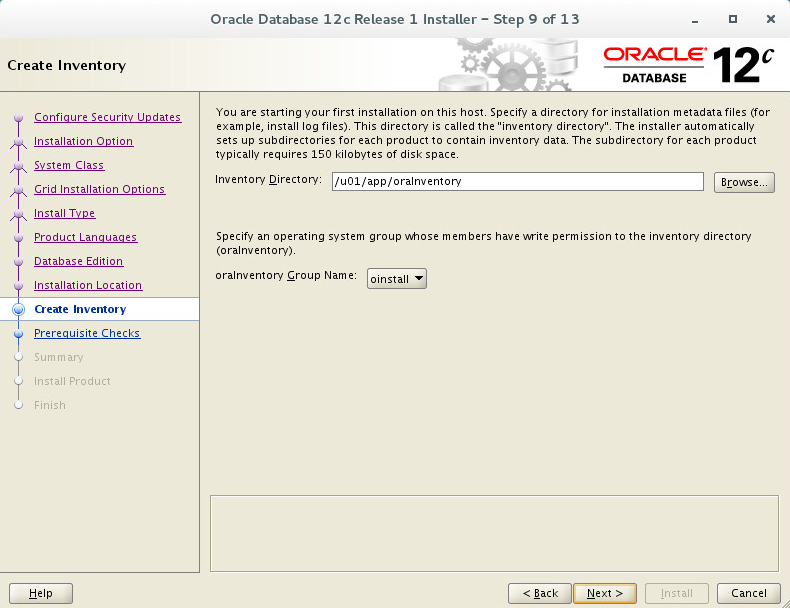Jump to Grid Installation Options step
Screen dimensions: 790x608
99,189
